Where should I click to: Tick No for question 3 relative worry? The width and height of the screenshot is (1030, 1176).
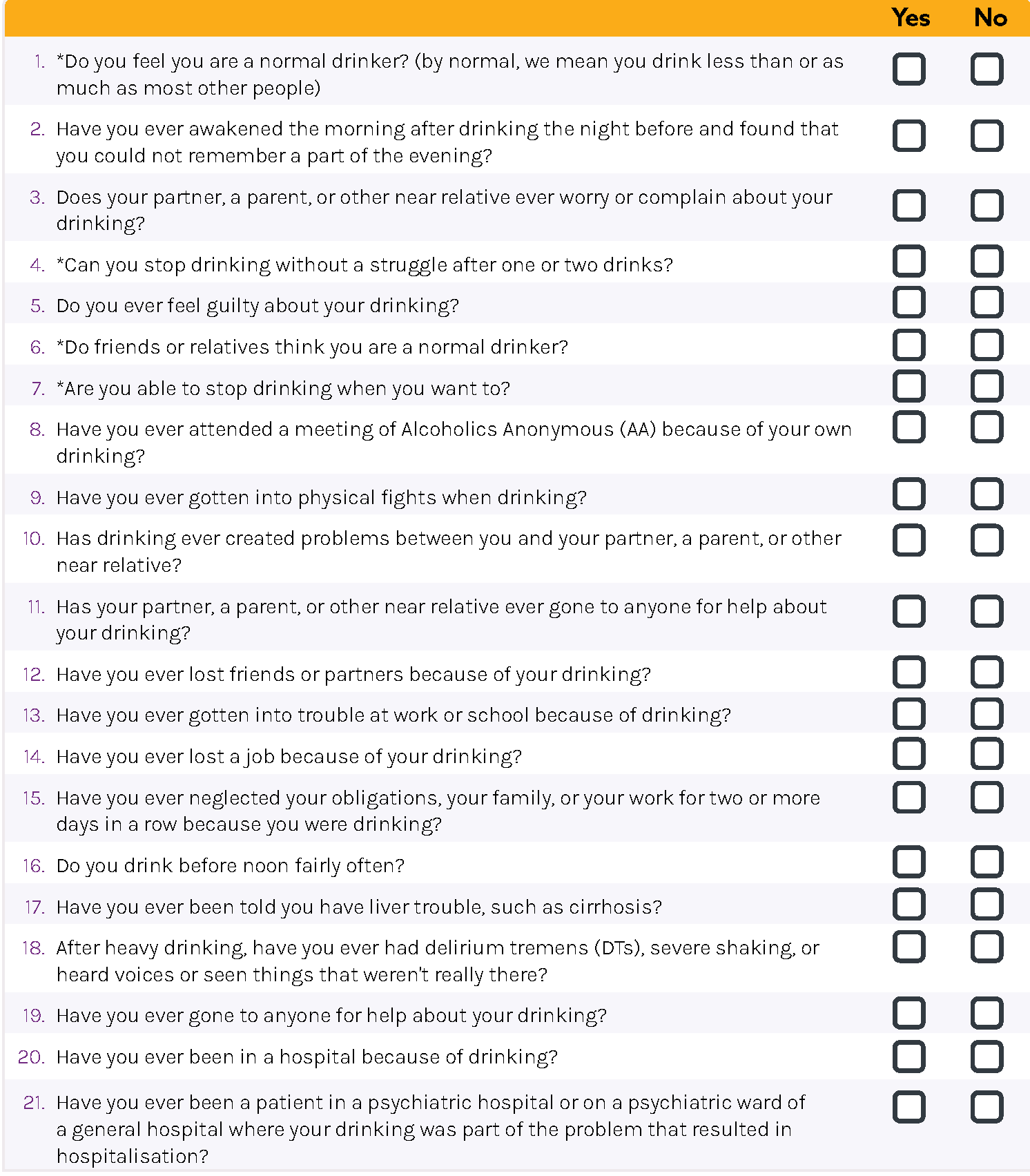(x=987, y=205)
